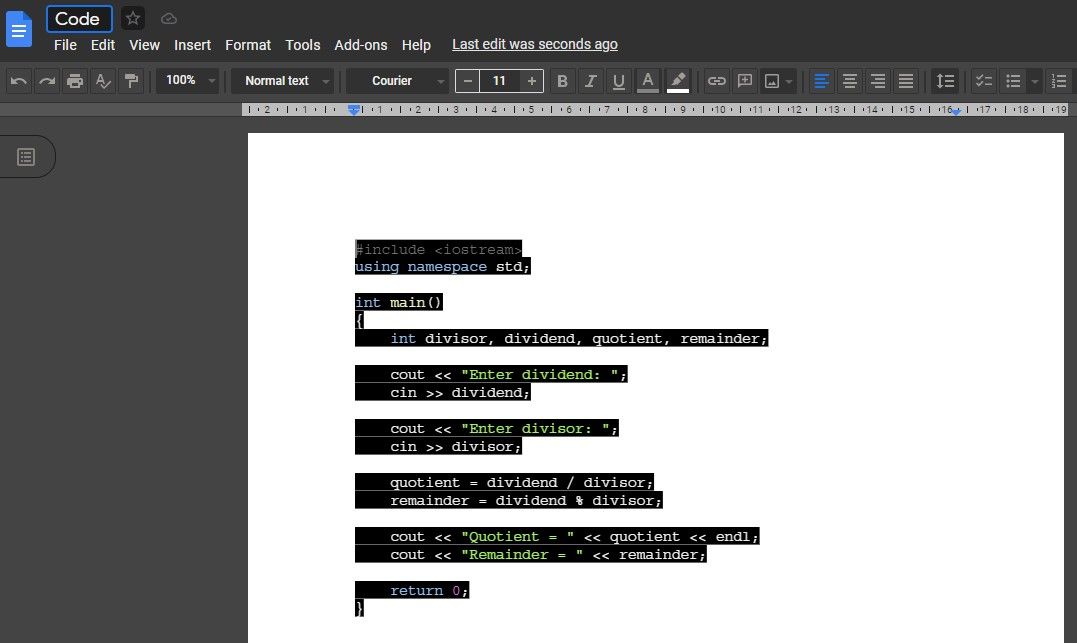Star the Code document
This screenshot has width=1077, height=643.
133,18
